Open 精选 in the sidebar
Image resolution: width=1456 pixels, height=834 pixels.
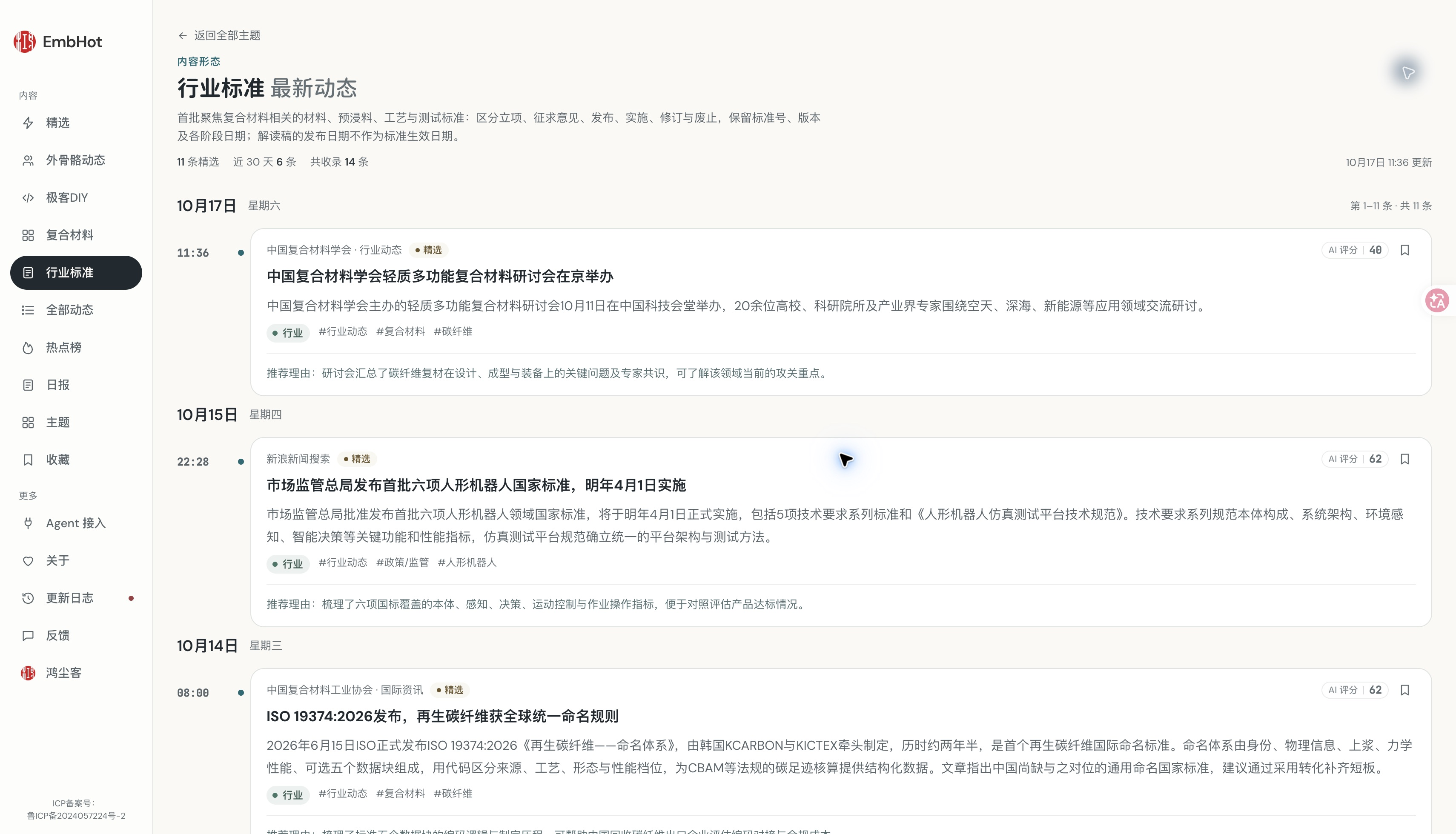[76, 123]
